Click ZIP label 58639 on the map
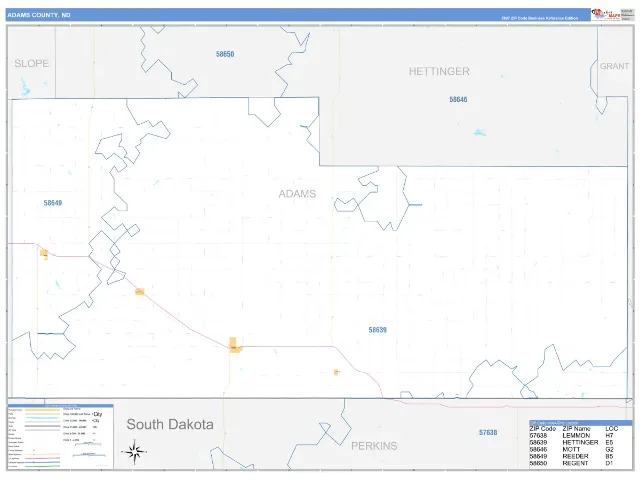 click(x=378, y=330)
